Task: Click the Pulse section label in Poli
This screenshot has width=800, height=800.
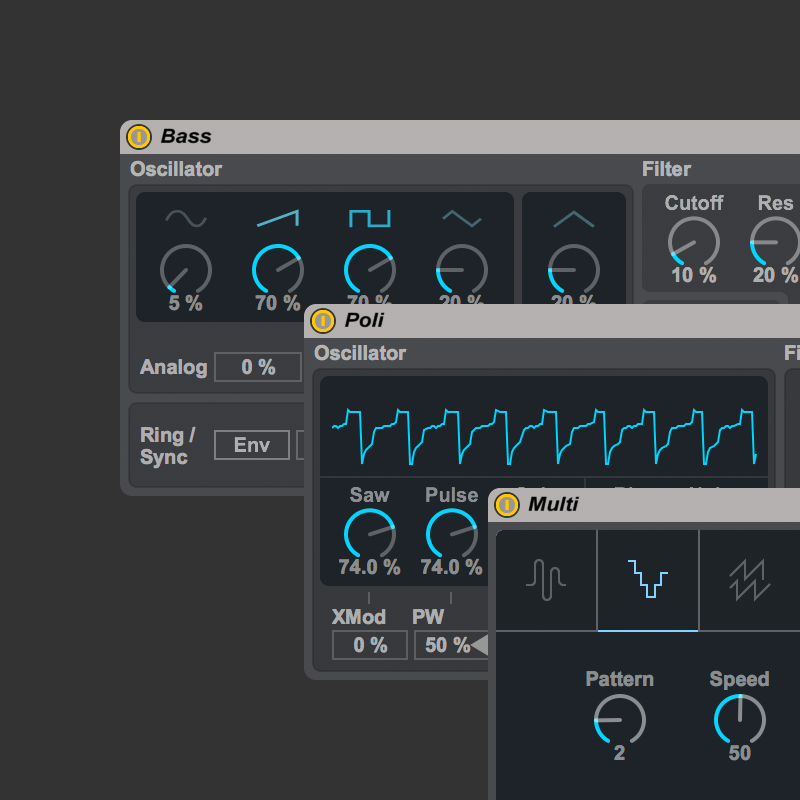Action: [x=451, y=495]
